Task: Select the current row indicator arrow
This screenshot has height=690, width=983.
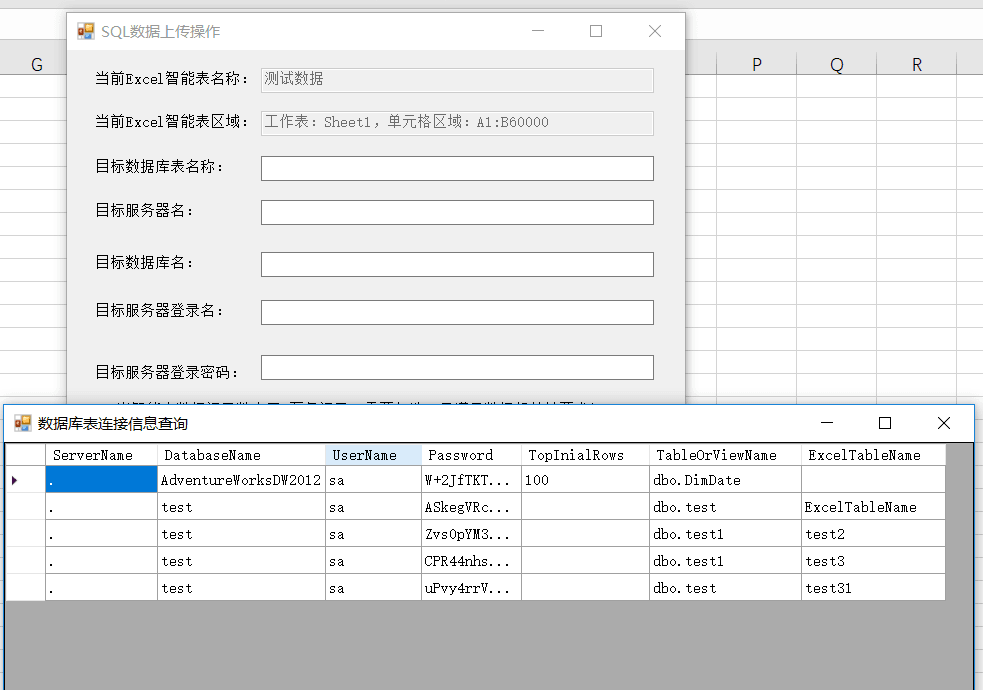Action: (14, 480)
